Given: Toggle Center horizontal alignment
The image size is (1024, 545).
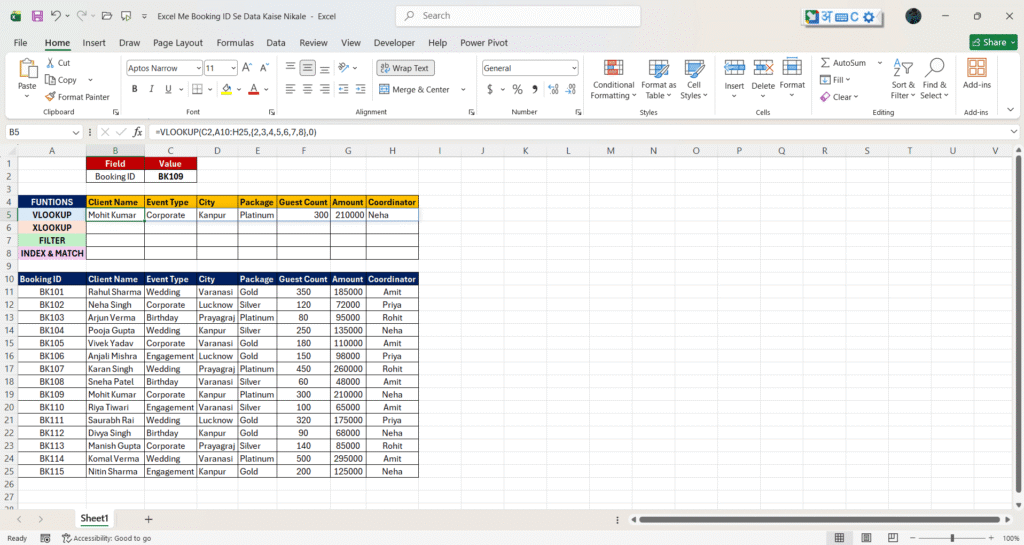Looking at the screenshot, I should click(x=308, y=89).
